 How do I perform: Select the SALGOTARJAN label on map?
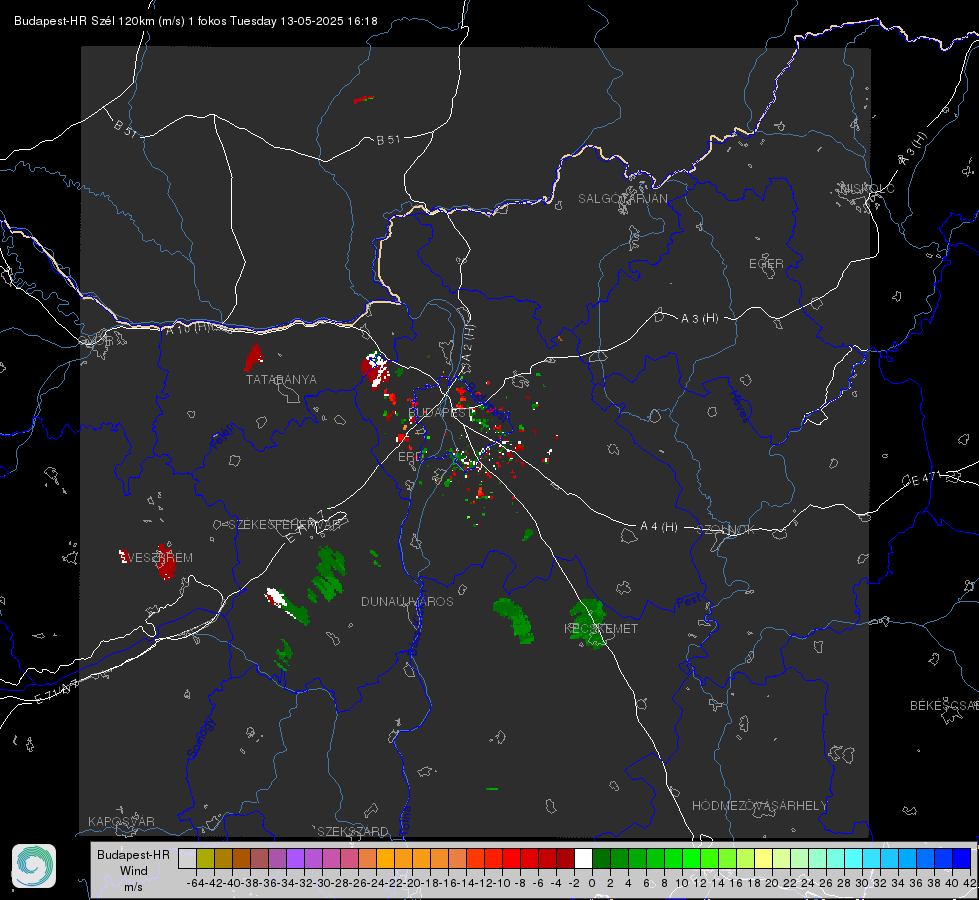coord(622,199)
